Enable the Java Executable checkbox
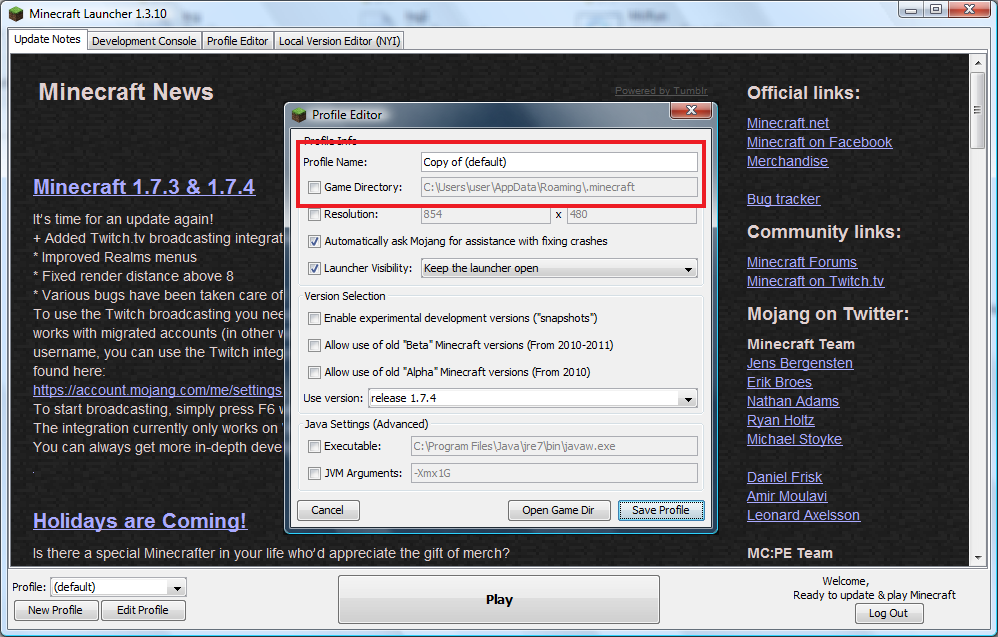Viewport: 998px width, 637px height. [x=314, y=447]
